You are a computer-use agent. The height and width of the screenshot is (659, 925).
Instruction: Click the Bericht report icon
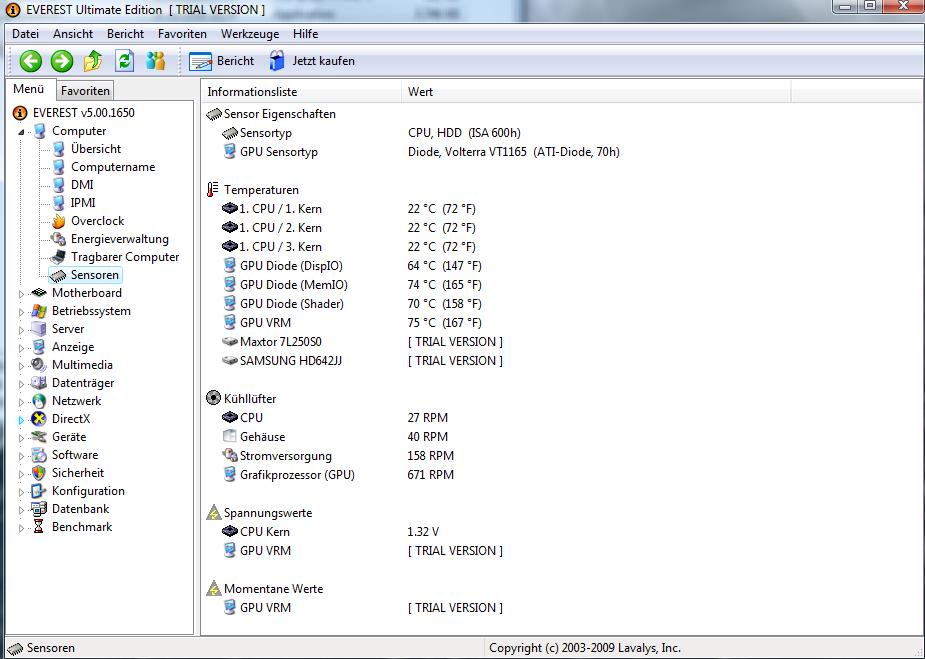pyautogui.click(x=200, y=61)
